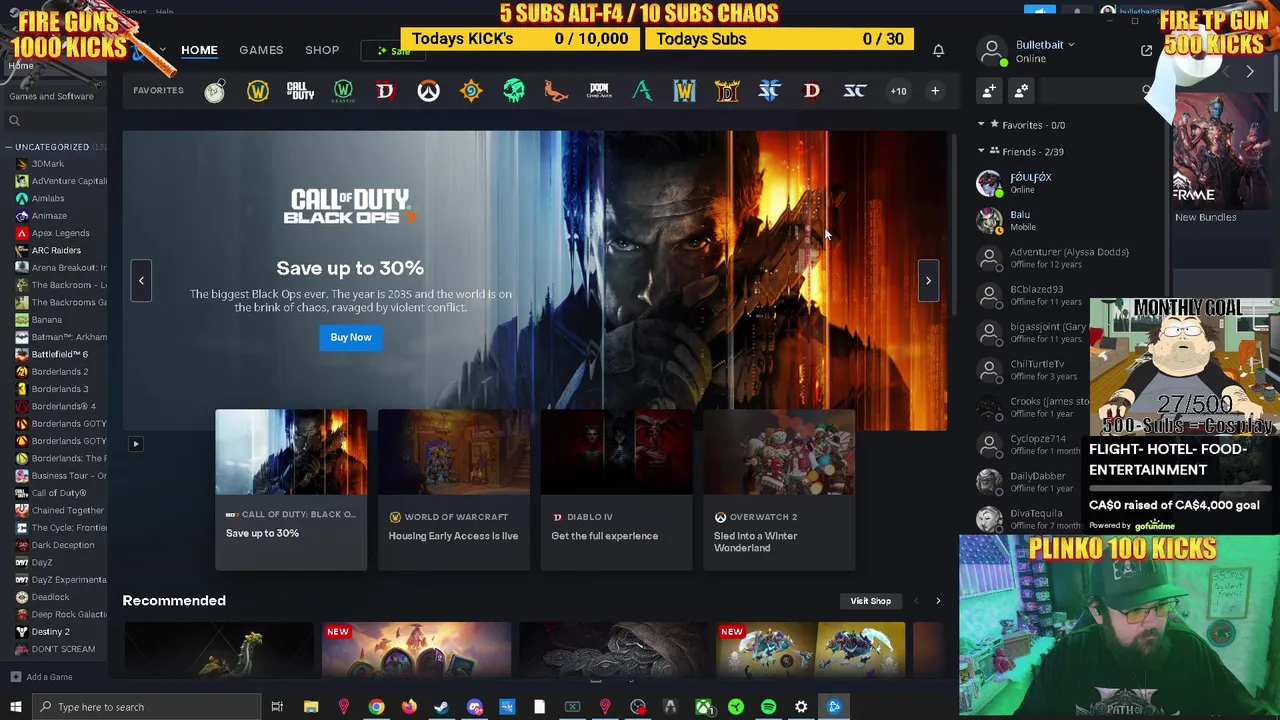Open WoW Classic favorite icon

point(343,91)
